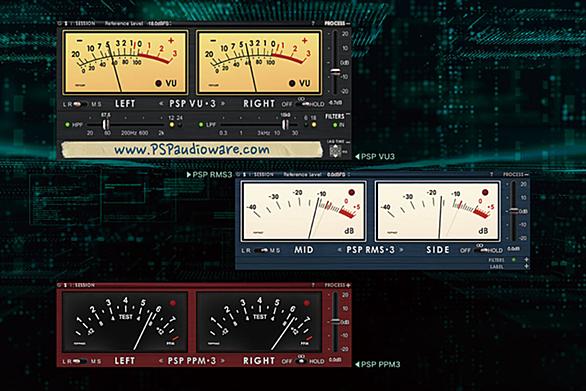Click the RMS3 MID meter red overload LED
This screenshot has height=391, width=586.
(x=351, y=193)
